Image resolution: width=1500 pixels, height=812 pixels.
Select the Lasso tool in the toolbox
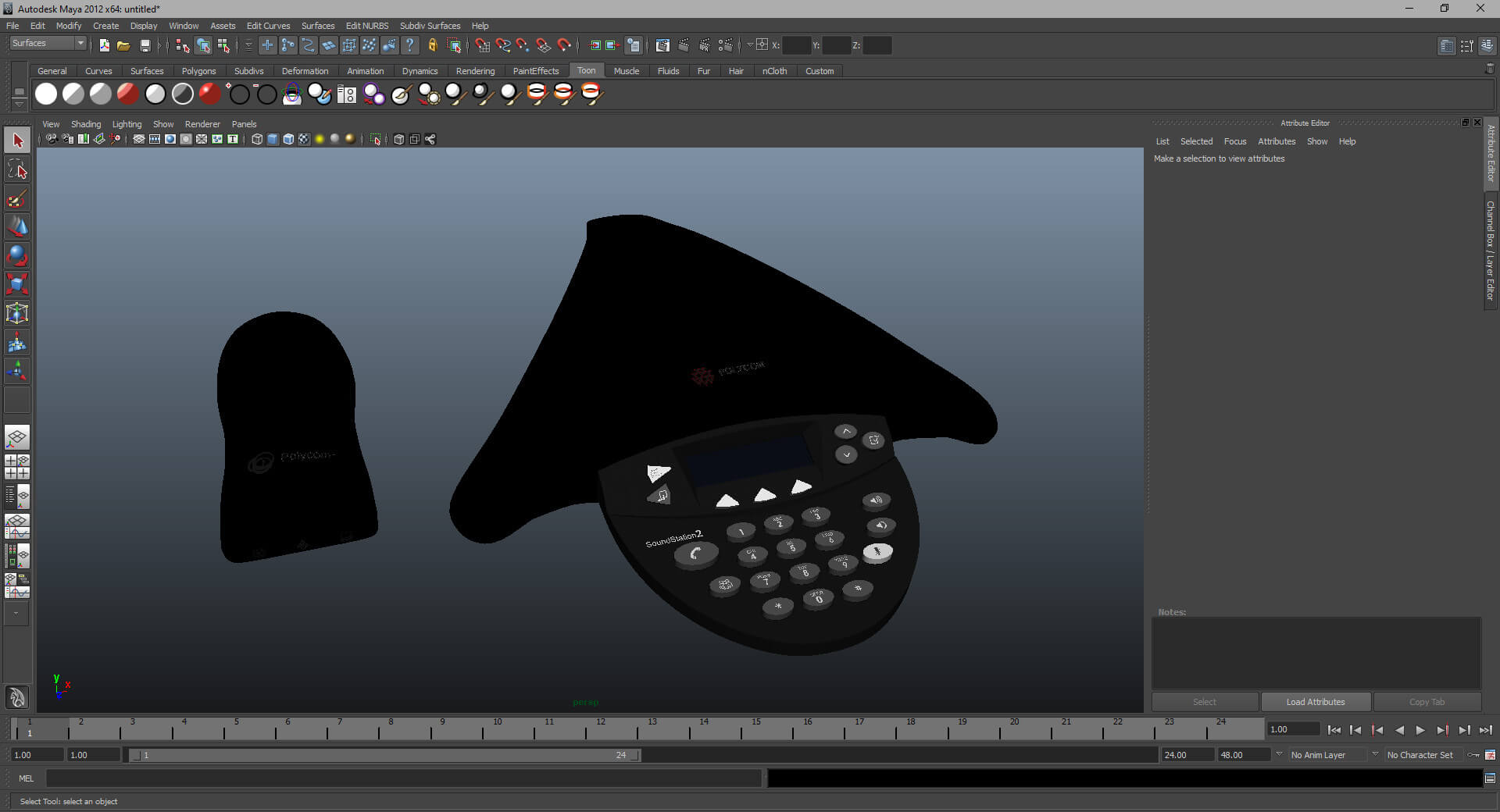[17, 169]
